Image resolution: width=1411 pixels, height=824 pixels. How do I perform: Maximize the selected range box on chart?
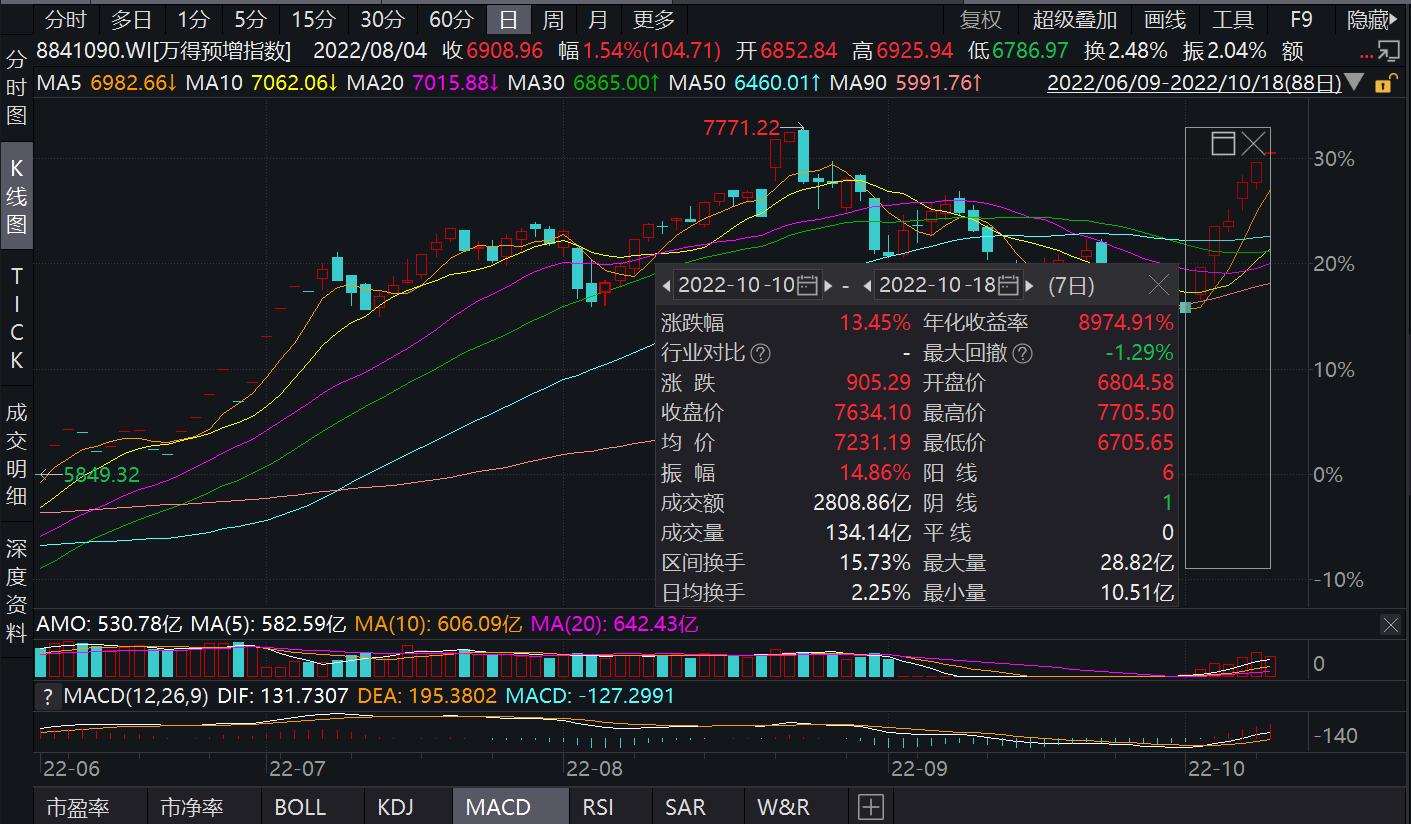click(x=1223, y=143)
